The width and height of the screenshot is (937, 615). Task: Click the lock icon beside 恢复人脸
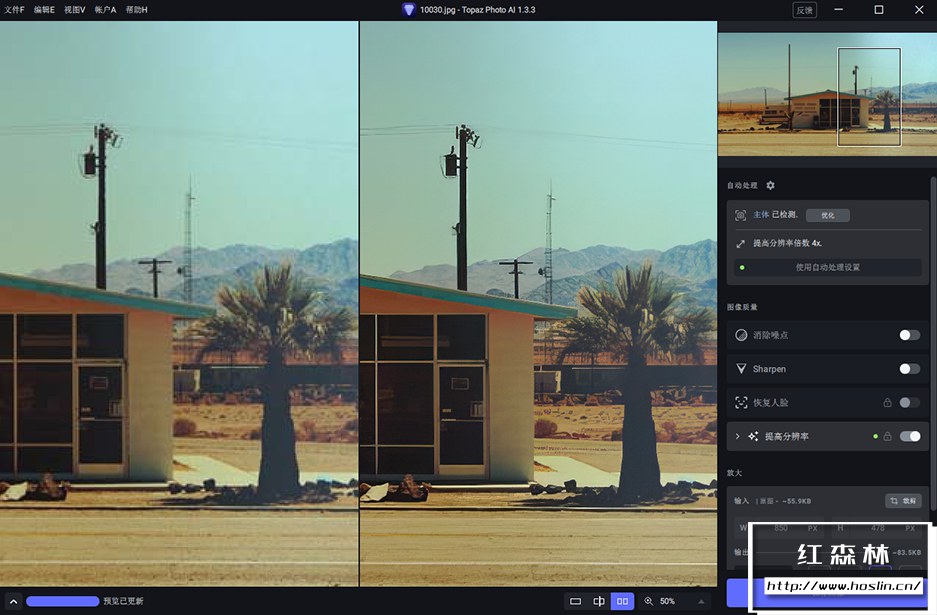(x=887, y=402)
